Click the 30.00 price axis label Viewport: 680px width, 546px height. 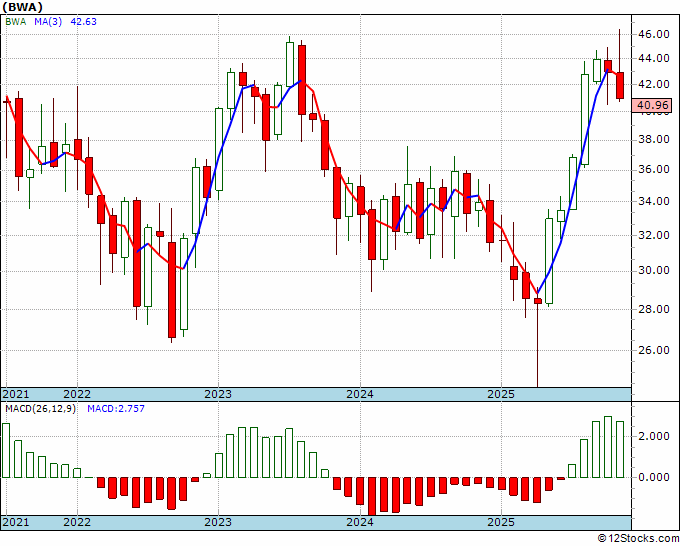(653, 271)
